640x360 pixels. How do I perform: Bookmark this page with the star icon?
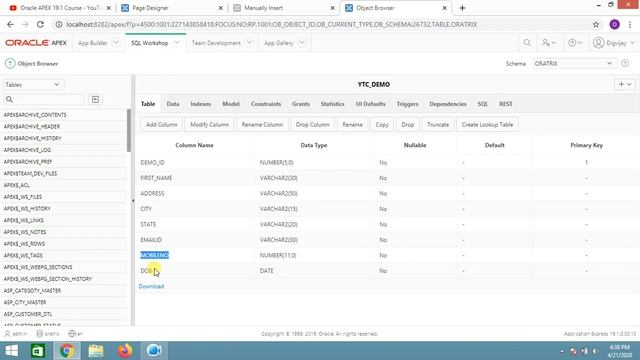click(x=596, y=24)
